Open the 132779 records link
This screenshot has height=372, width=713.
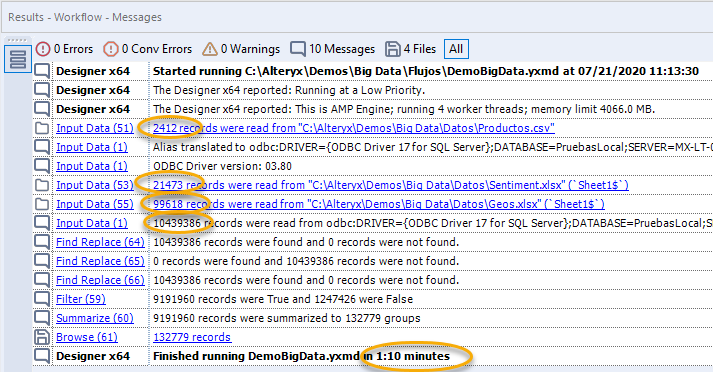tap(192, 337)
